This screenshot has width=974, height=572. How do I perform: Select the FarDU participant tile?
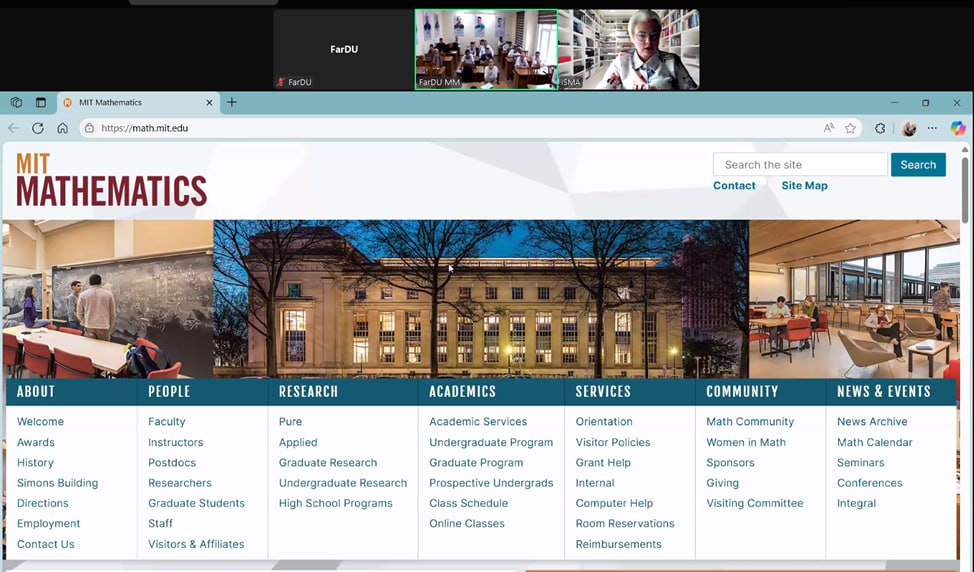[344, 49]
